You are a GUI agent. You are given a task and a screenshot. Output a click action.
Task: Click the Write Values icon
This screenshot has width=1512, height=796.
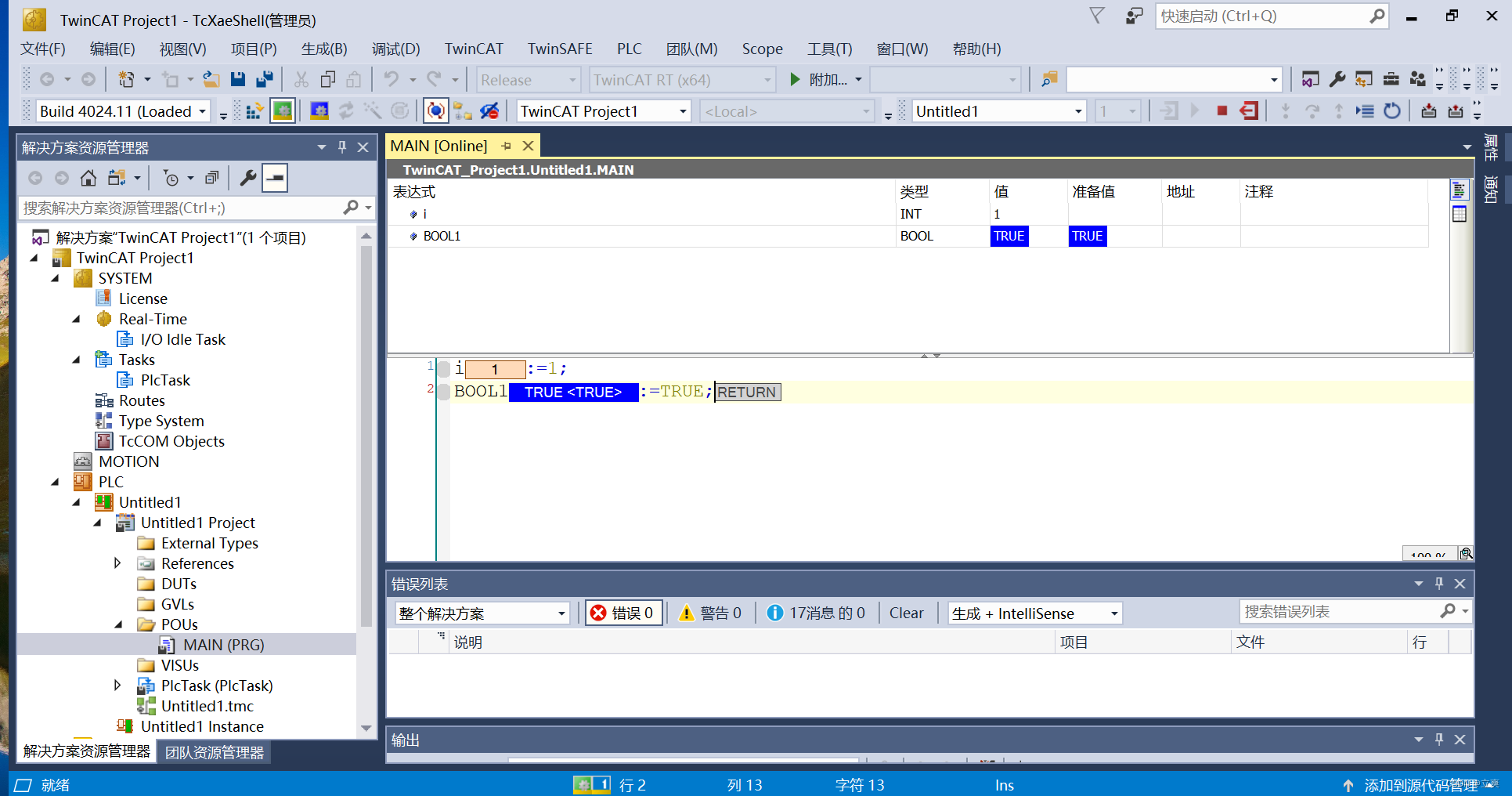1429,111
